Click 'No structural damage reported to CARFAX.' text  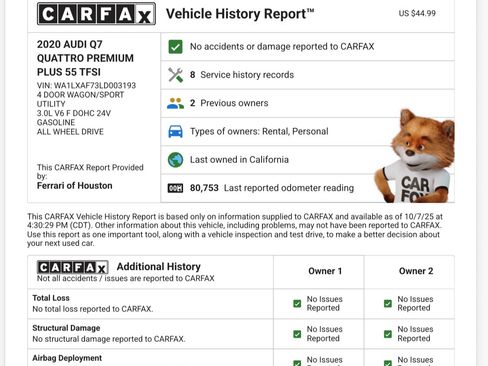coord(109,339)
